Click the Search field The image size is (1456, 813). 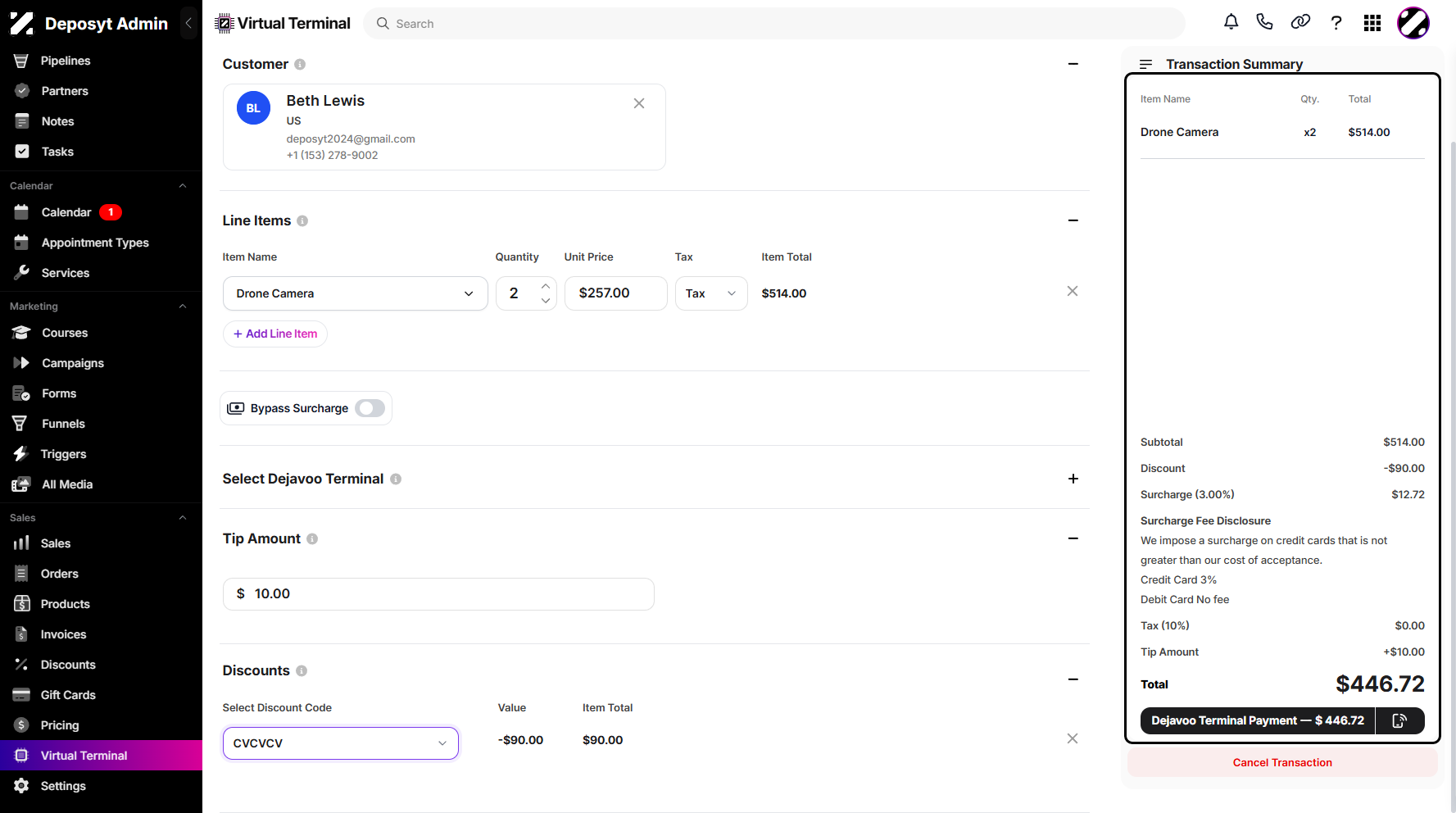click(x=774, y=24)
